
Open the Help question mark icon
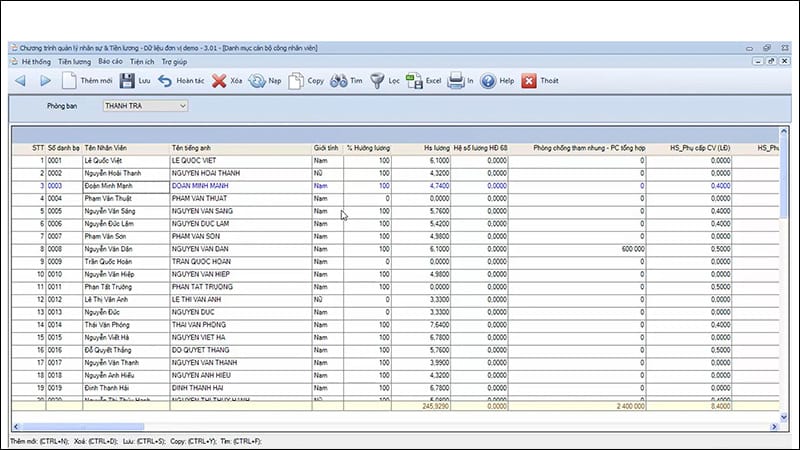[x=488, y=81]
